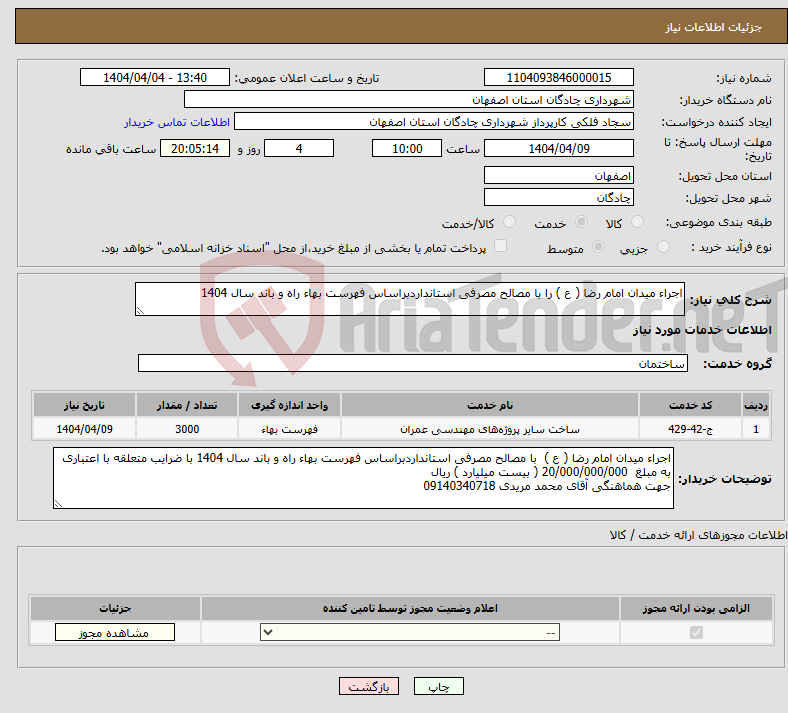Click the اطلاعات خدمات مورد نیاز heading
Screen dimensions: 788x713
[702, 330]
